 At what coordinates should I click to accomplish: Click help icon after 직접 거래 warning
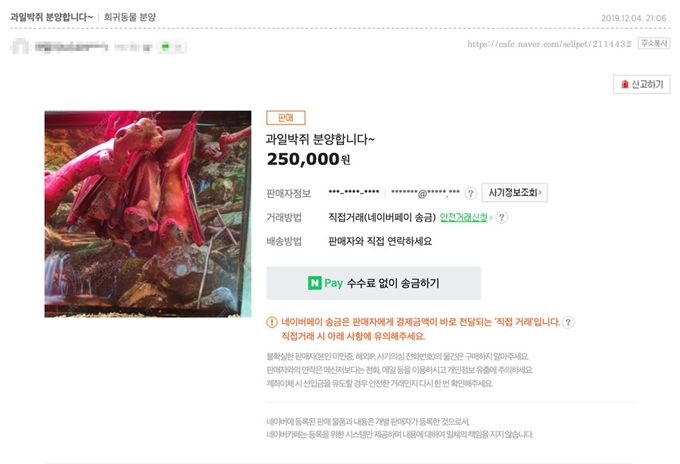click(568, 322)
